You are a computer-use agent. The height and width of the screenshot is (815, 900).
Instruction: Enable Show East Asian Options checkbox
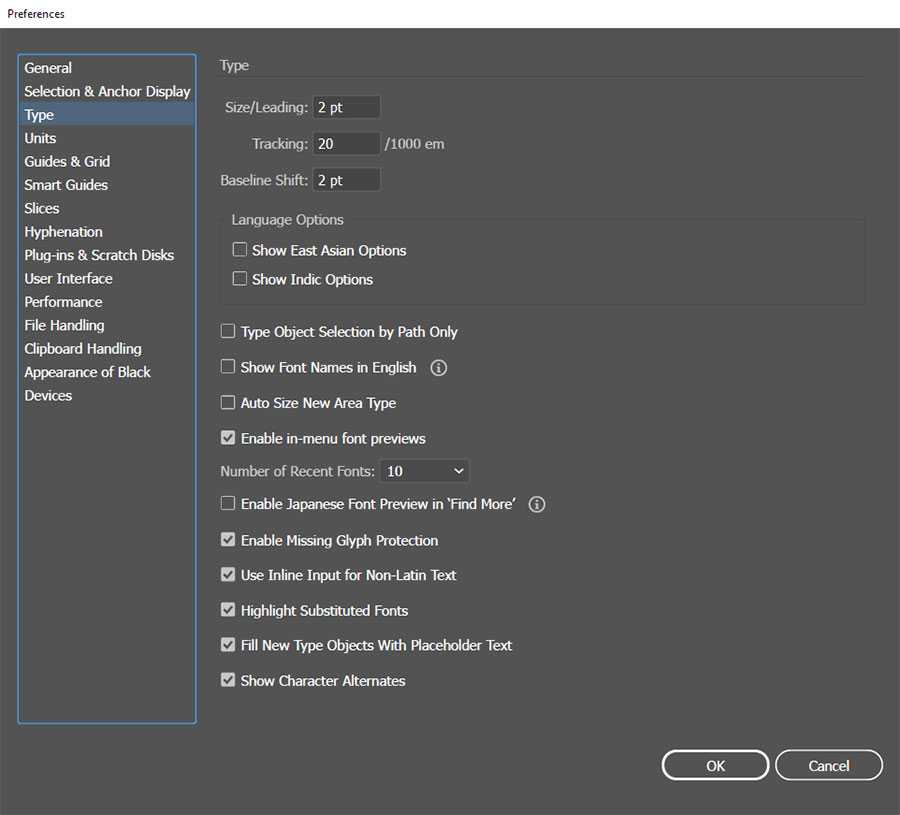[240, 250]
